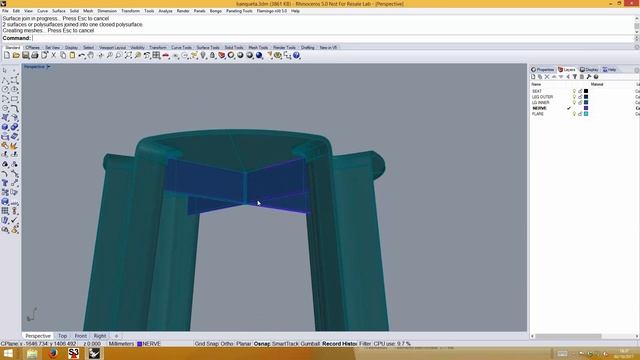Viewport: 640px width, 360px height.
Task: Click the Print icon in Standard toolbar
Action: click(35, 56)
